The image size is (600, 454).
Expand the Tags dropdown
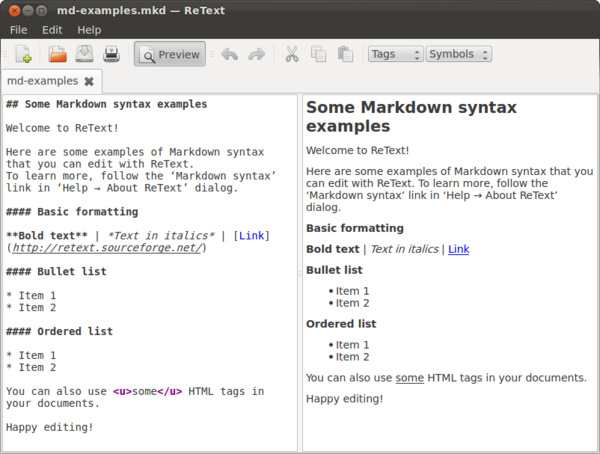pyautogui.click(x=395, y=54)
